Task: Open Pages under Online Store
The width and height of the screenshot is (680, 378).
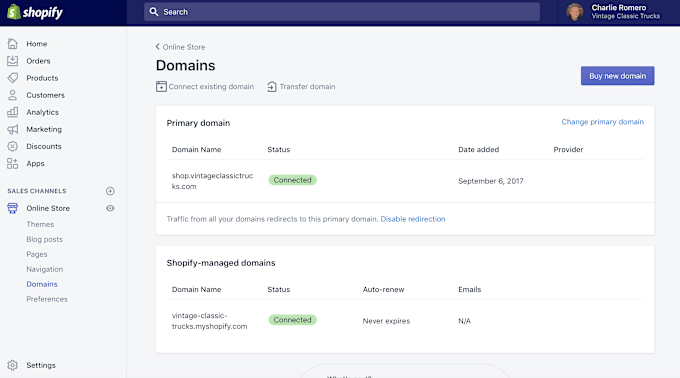Action: pyautogui.click(x=36, y=254)
